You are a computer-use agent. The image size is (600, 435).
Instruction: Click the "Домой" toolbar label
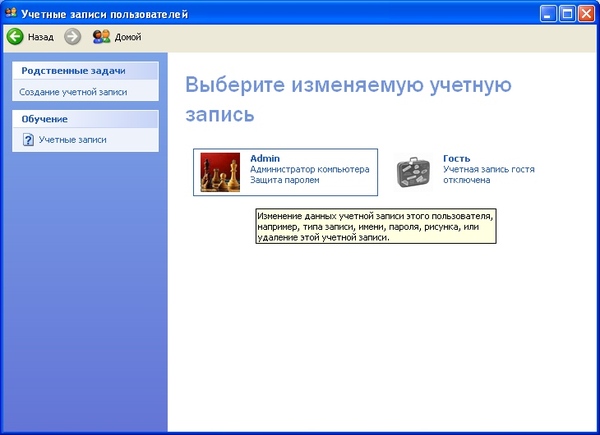tap(128, 37)
